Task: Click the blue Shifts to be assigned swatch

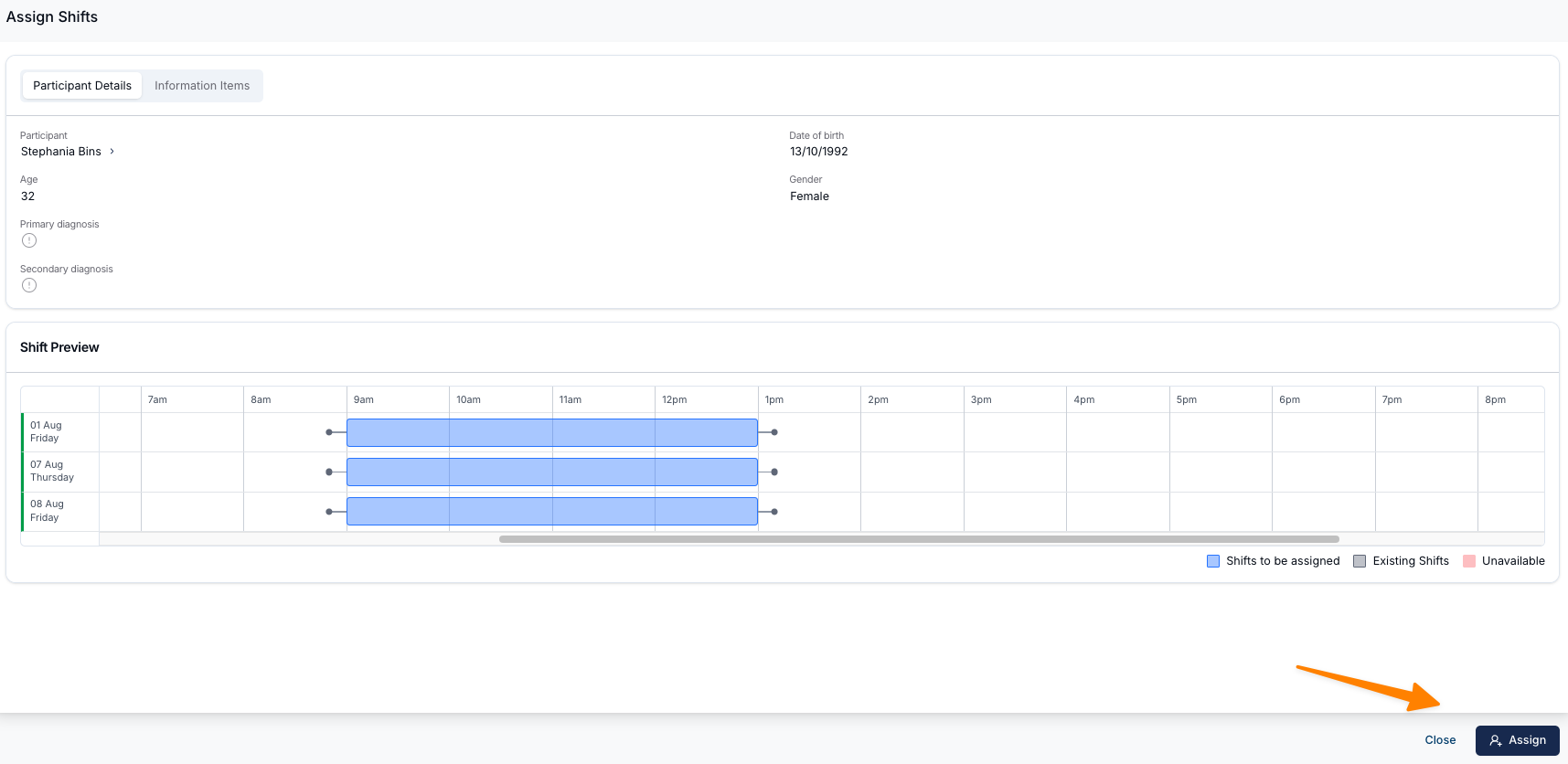Action: (1213, 561)
